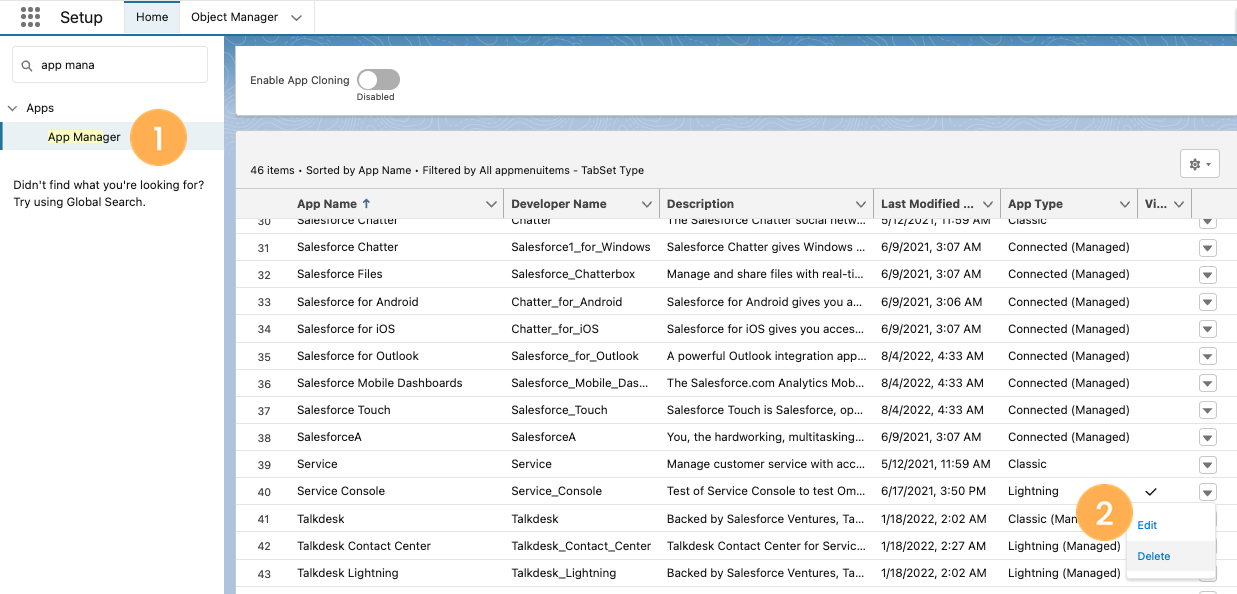This screenshot has width=1237, height=594.
Task: Open App Type column dropdown chevron
Action: [1125, 204]
